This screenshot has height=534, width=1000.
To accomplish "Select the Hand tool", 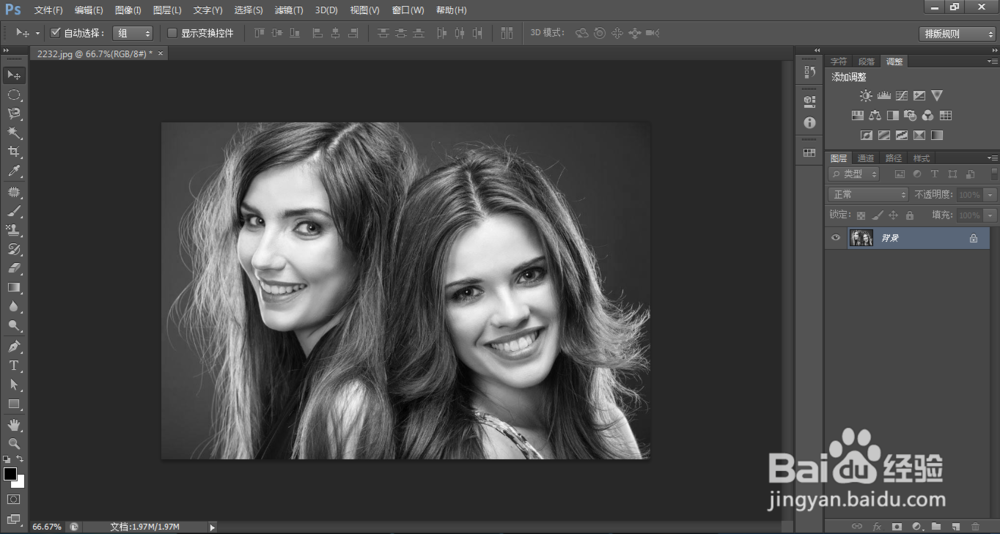I will (x=14, y=425).
